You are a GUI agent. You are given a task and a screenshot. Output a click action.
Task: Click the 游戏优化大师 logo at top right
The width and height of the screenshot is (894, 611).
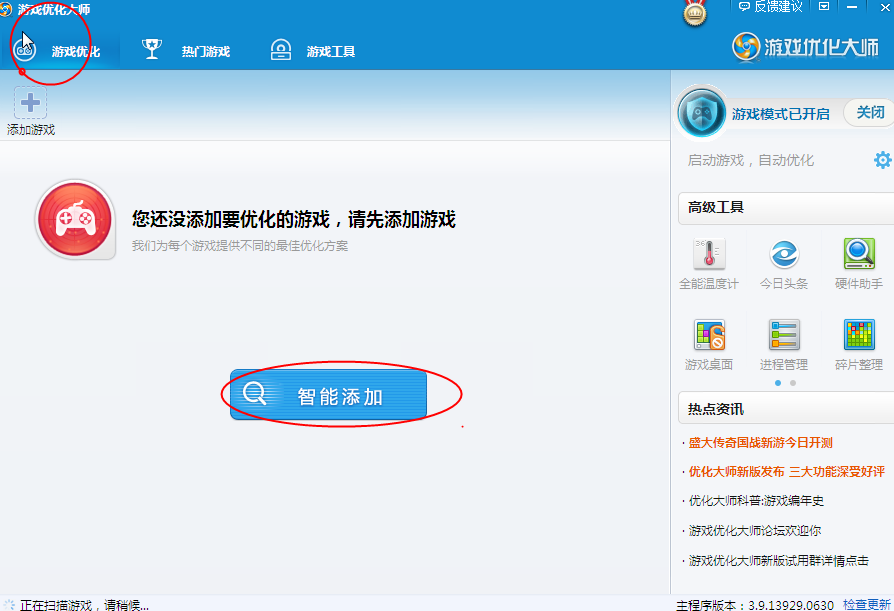click(806, 47)
